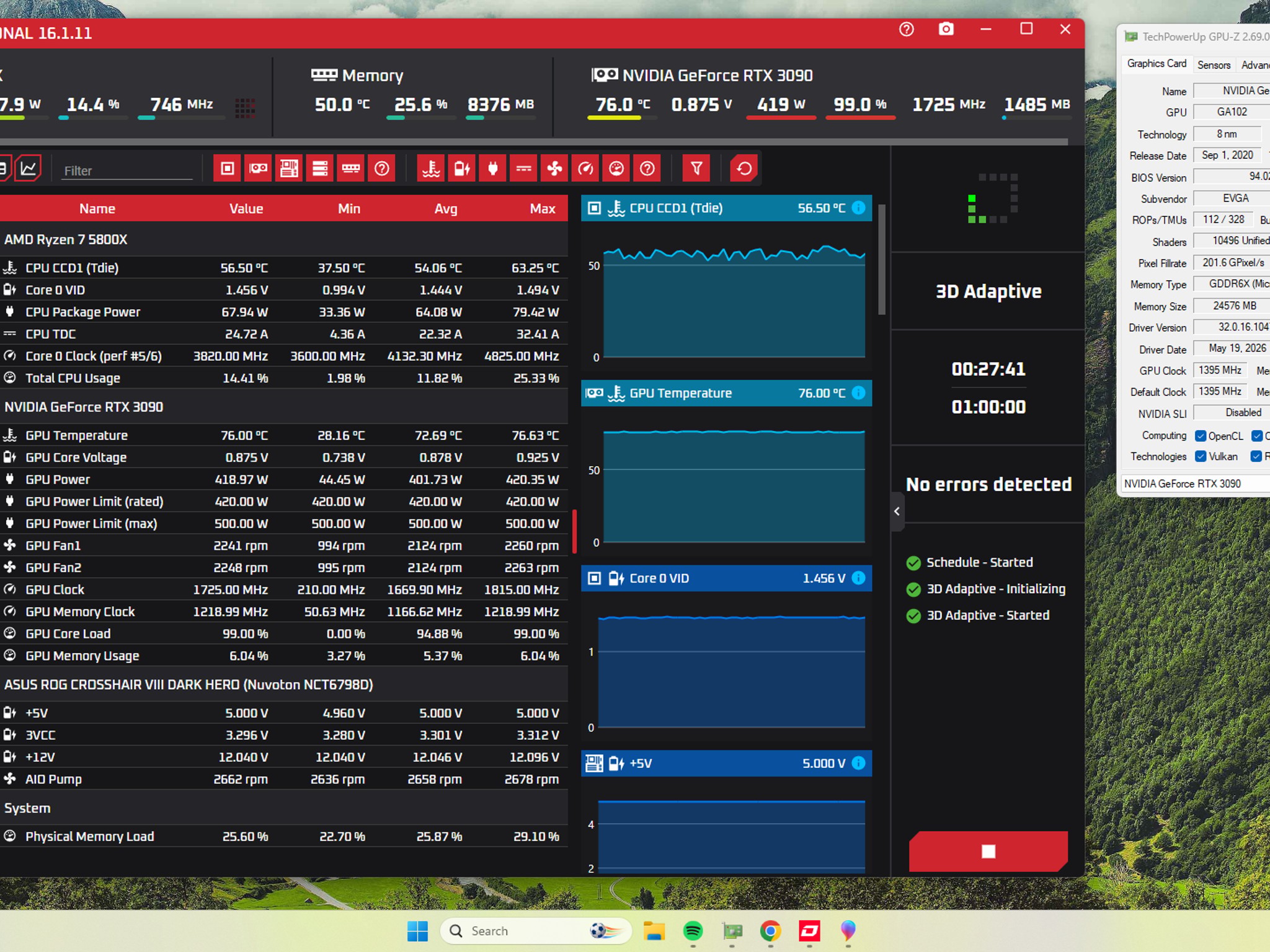Click the Filter text input field
The width and height of the screenshot is (1270, 952).
pos(128,170)
